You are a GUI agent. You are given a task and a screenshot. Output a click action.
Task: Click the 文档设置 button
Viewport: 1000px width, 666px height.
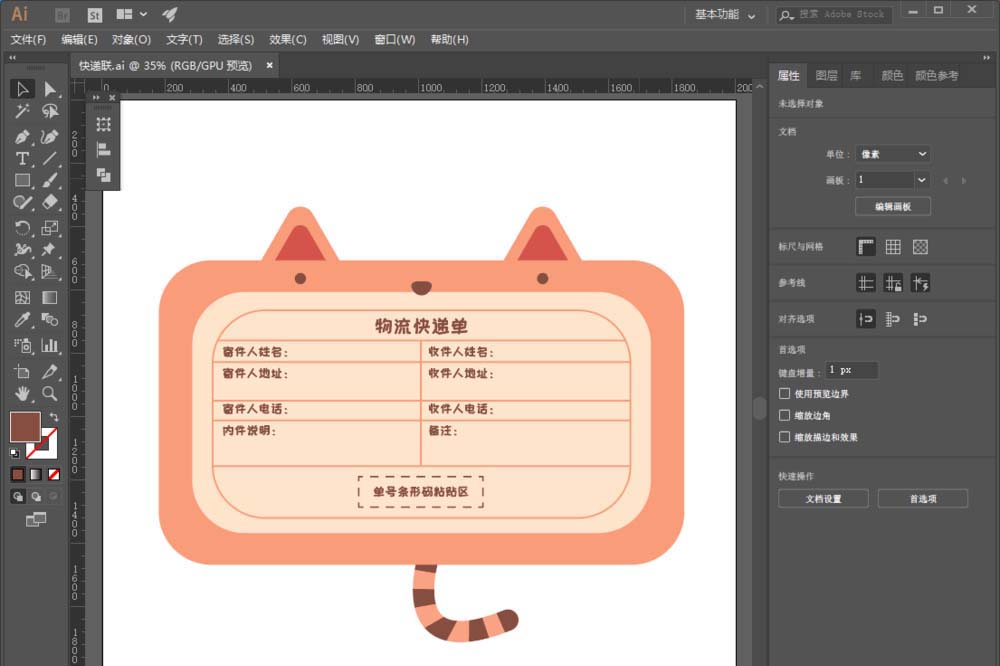[823, 499]
